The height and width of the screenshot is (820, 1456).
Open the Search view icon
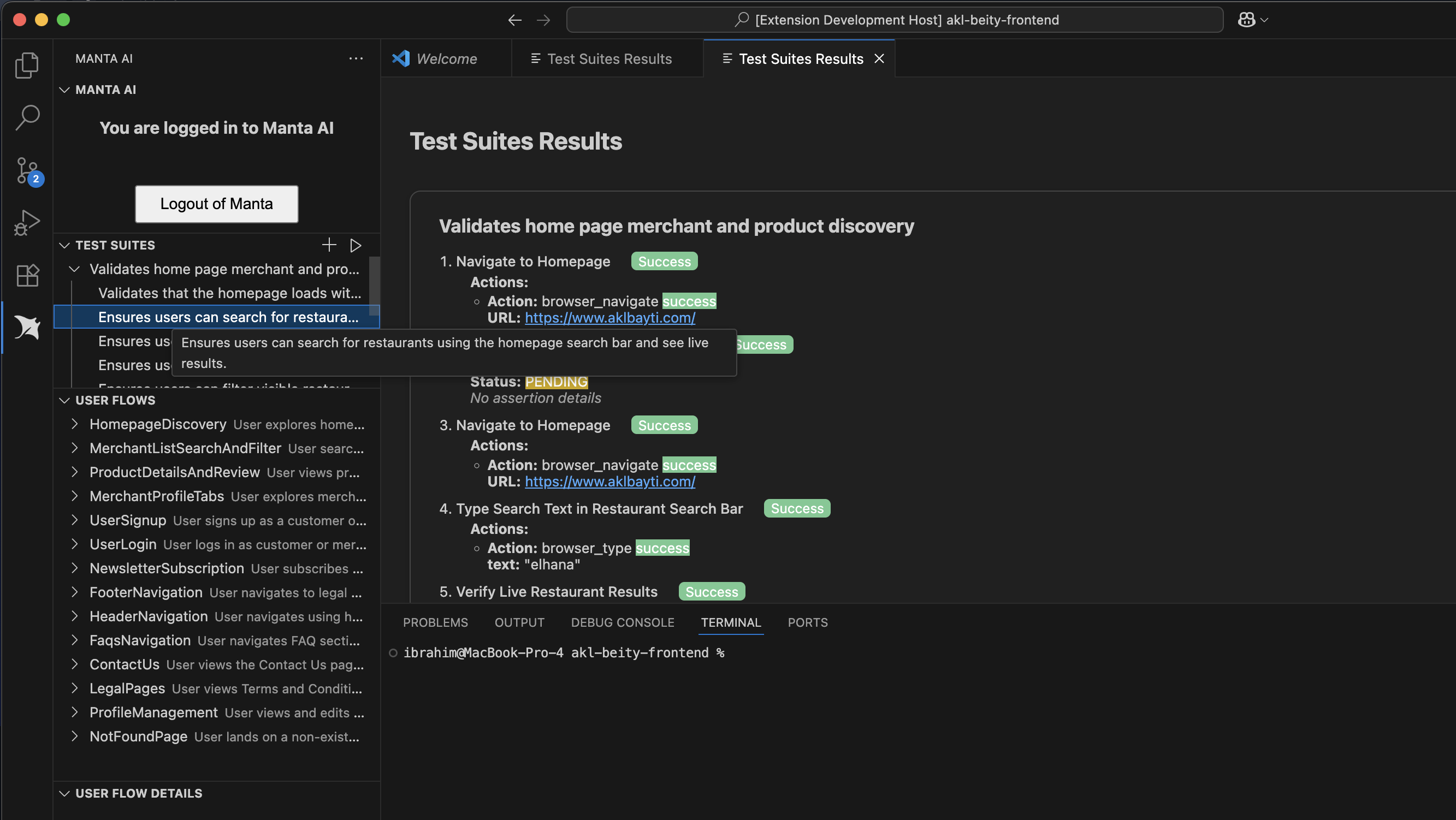pos(27,117)
